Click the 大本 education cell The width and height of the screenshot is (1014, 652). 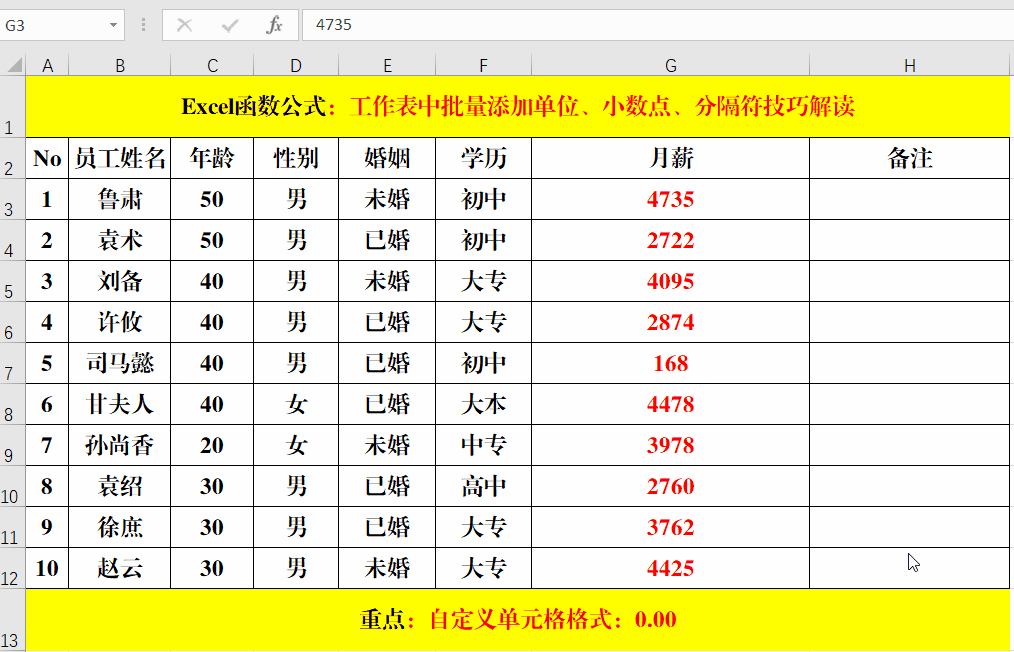(483, 404)
